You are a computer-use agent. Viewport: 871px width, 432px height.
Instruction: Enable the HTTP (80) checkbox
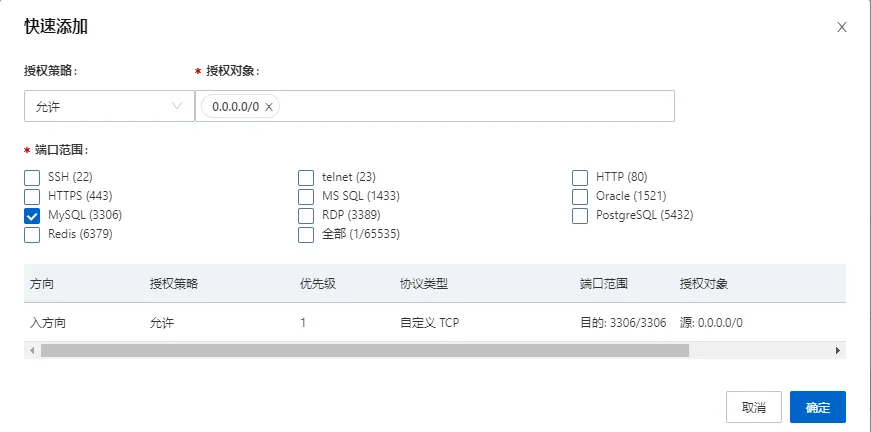[x=580, y=177]
